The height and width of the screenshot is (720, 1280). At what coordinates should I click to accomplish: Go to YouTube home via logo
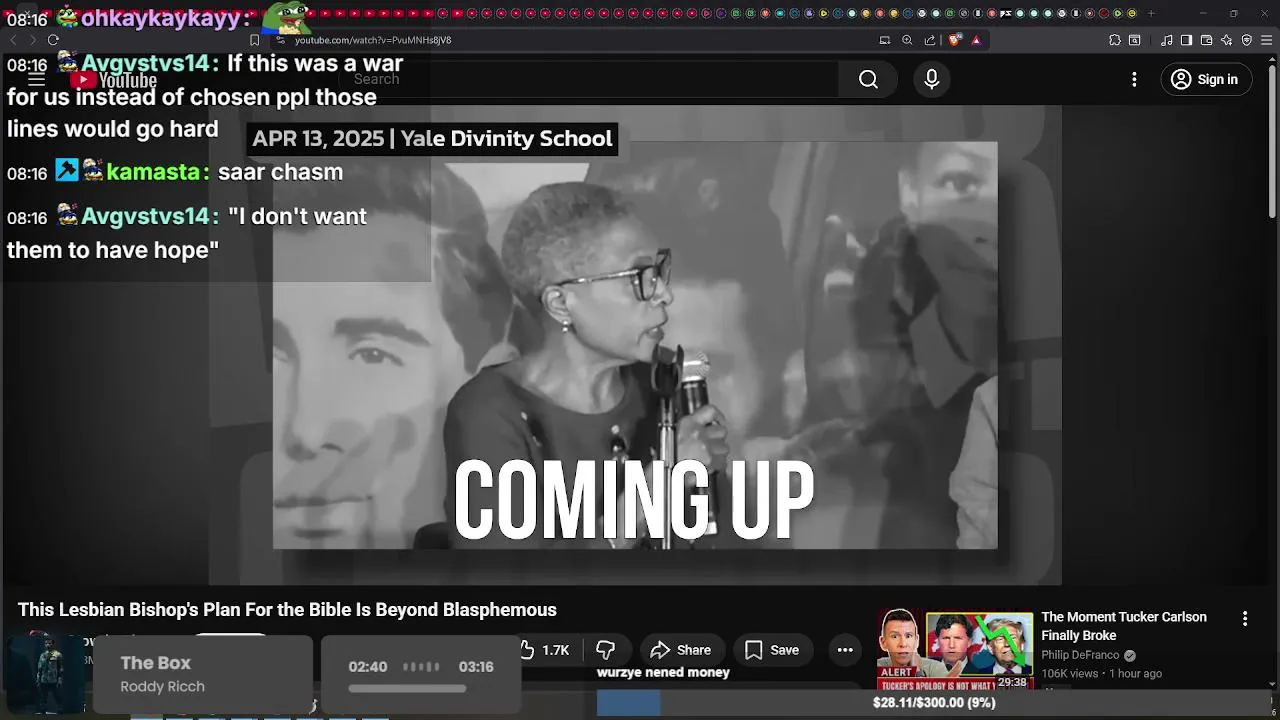point(113,81)
